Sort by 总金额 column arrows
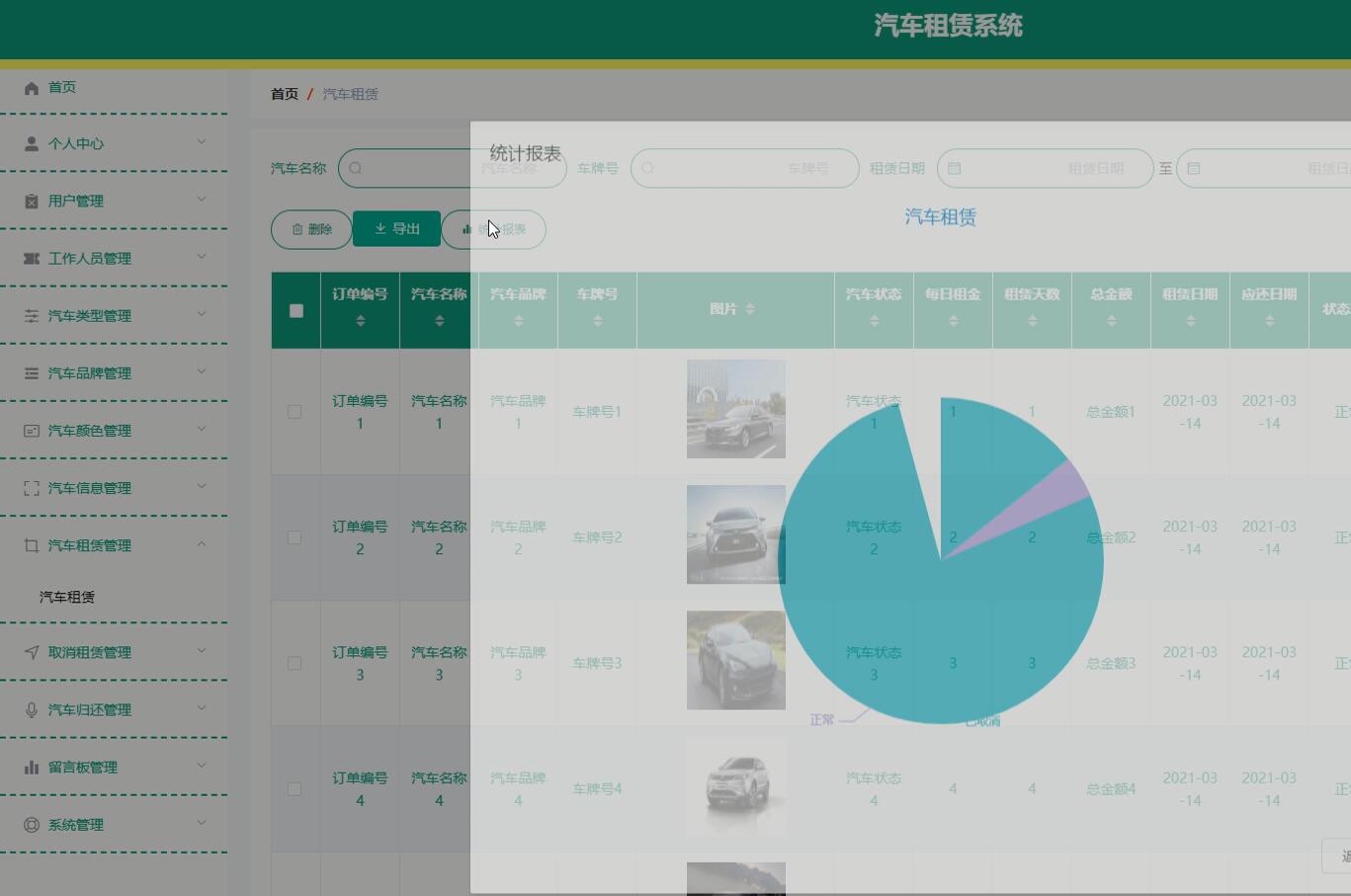This screenshot has width=1351, height=896. coord(1112,321)
